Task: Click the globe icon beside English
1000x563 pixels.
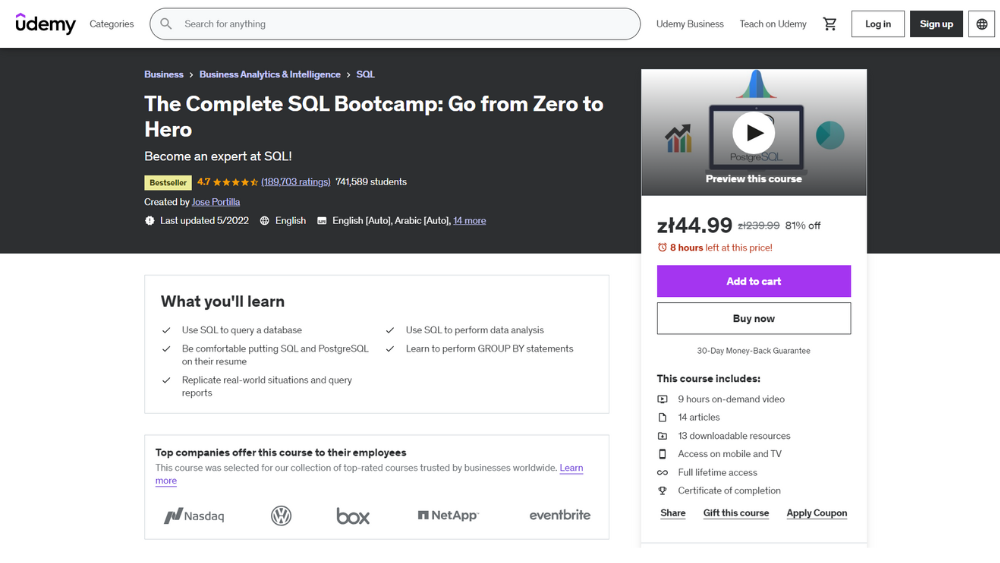Action: point(265,221)
